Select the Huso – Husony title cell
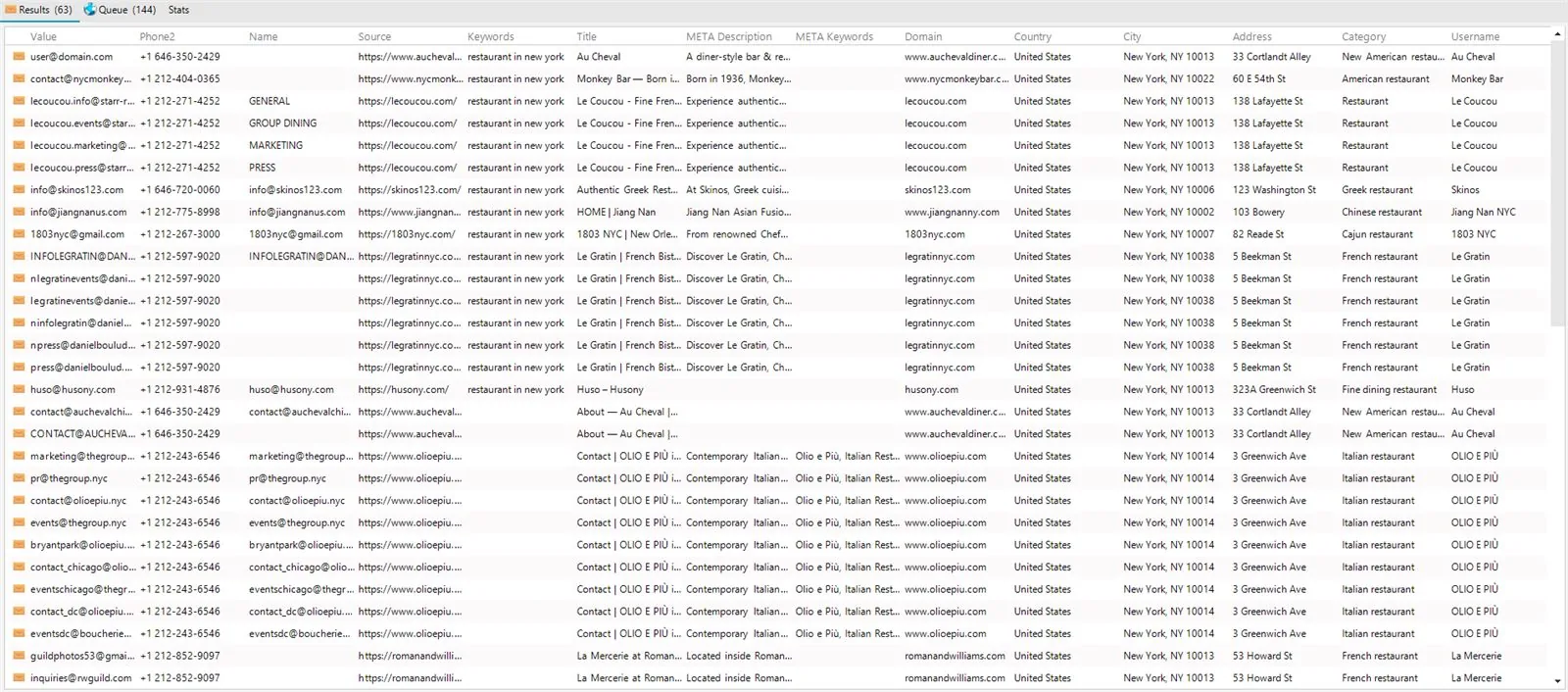The image size is (1568, 692). click(x=610, y=389)
